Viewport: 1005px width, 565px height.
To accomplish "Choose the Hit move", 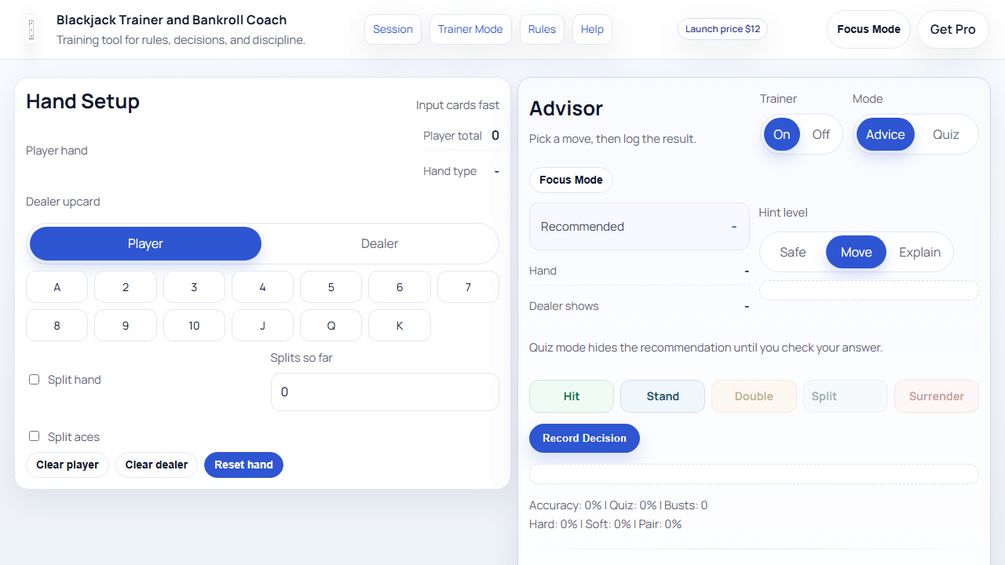I will click(571, 396).
